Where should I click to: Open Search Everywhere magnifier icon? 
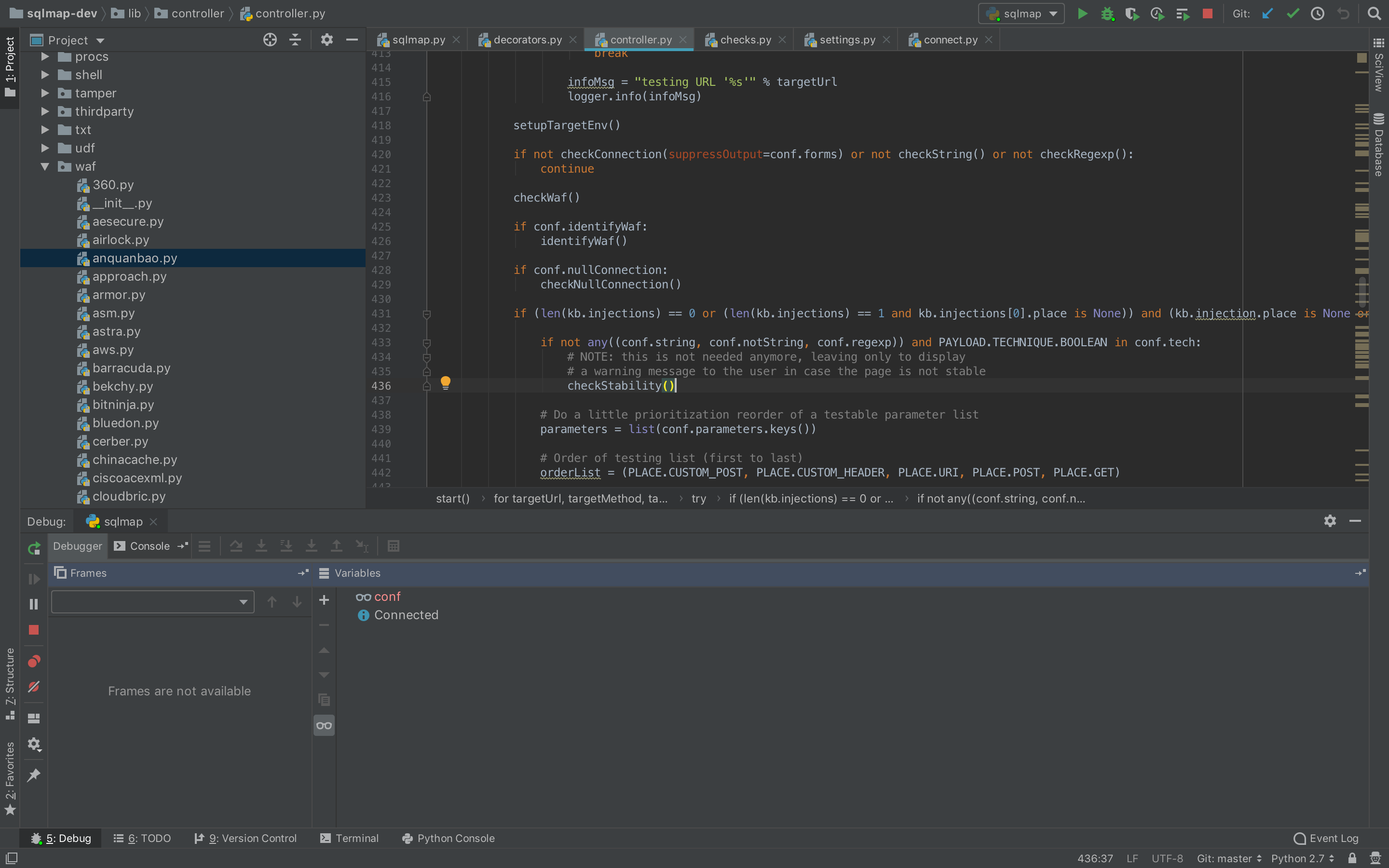coord(1374,14)
